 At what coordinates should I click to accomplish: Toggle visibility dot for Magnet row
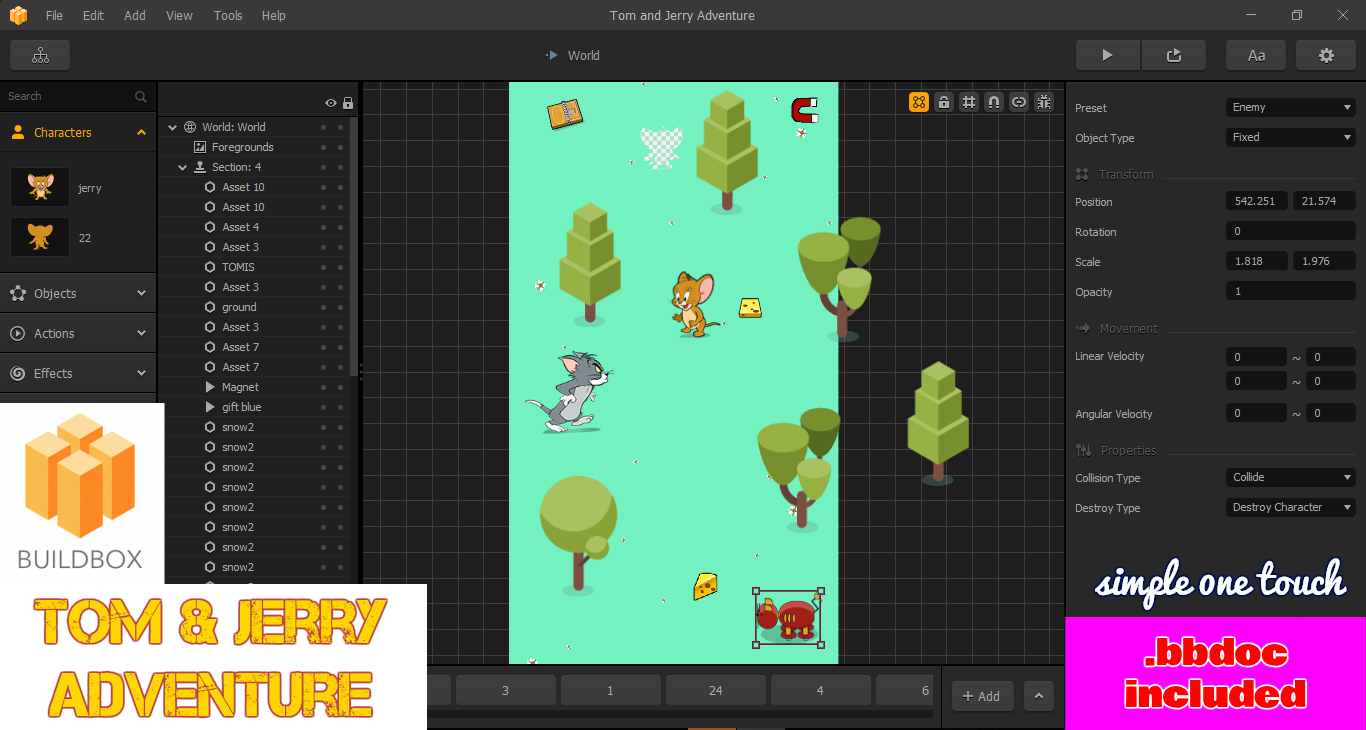pos(323,387)
